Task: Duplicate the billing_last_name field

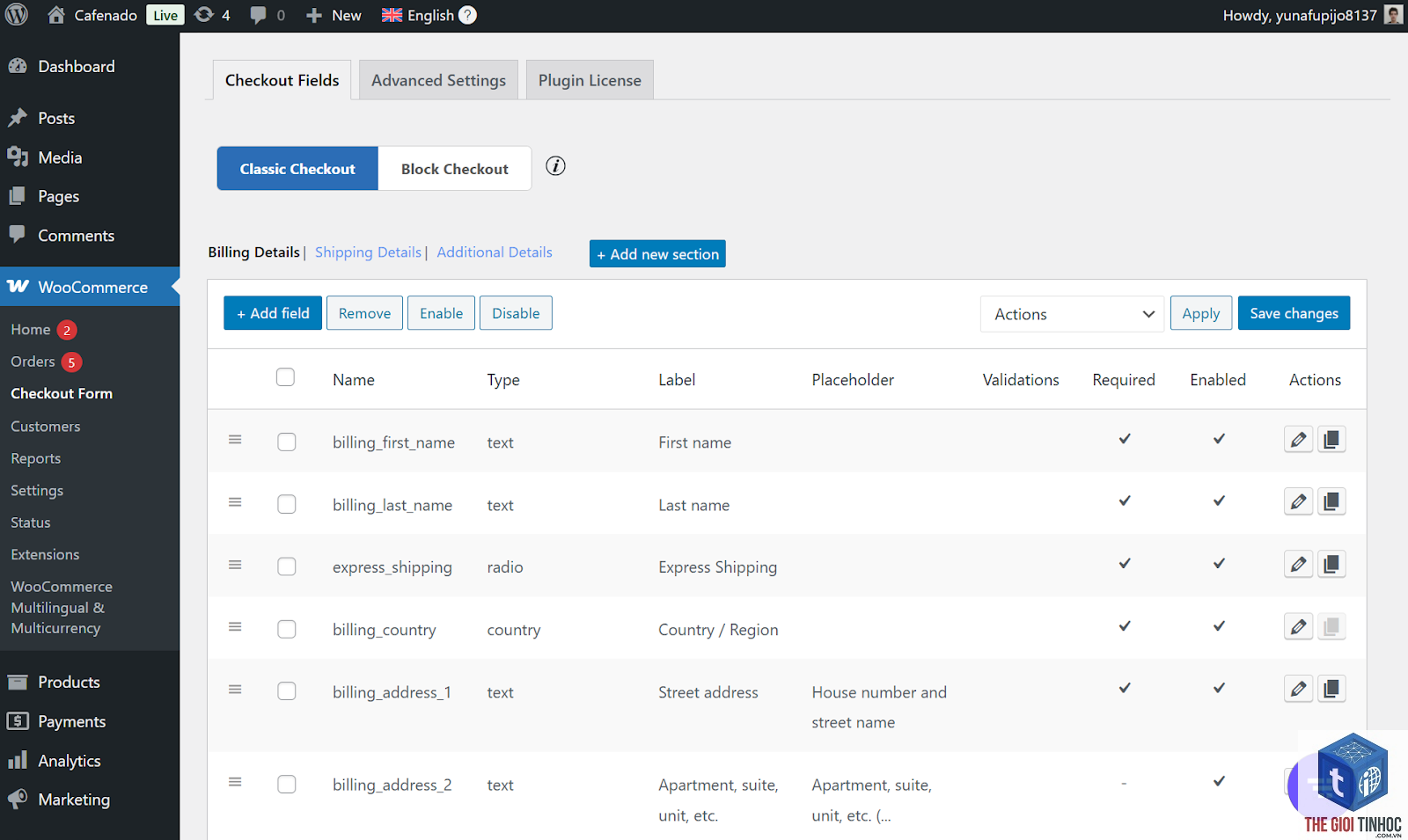Action: pos(1331,501)
